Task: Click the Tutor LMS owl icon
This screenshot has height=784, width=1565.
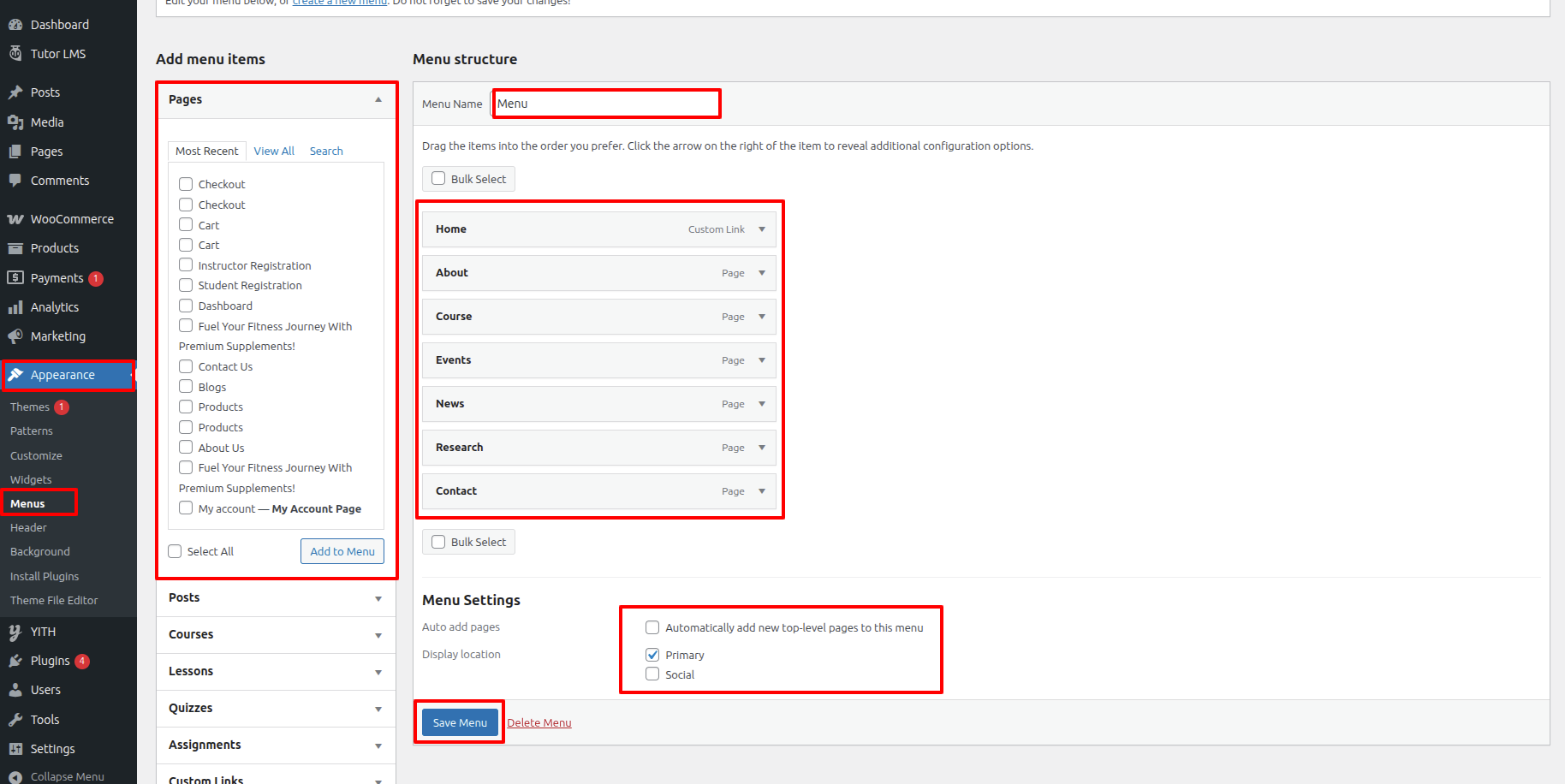Action: (15, 54)
